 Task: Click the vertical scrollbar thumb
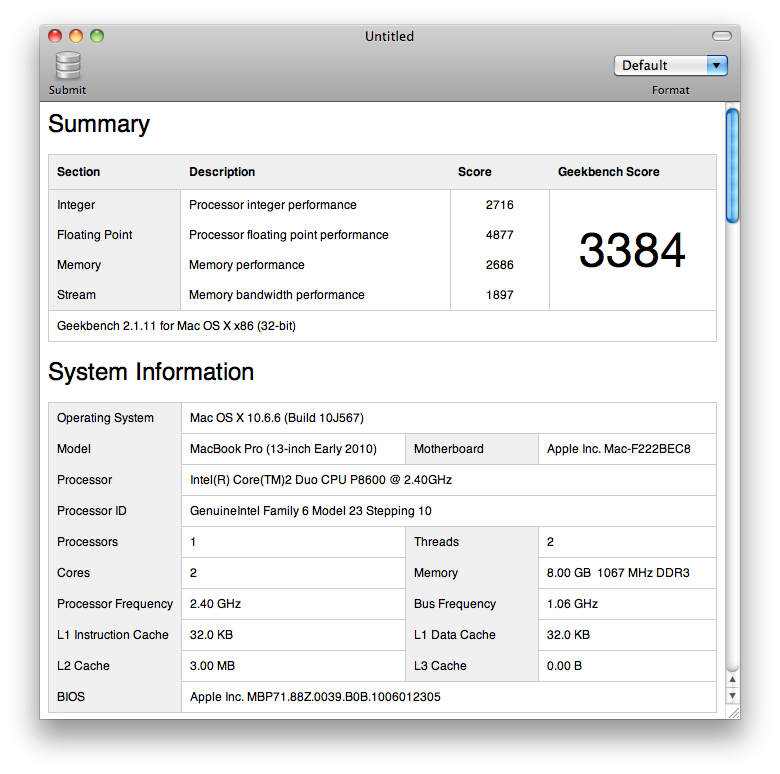click(732, 166)
